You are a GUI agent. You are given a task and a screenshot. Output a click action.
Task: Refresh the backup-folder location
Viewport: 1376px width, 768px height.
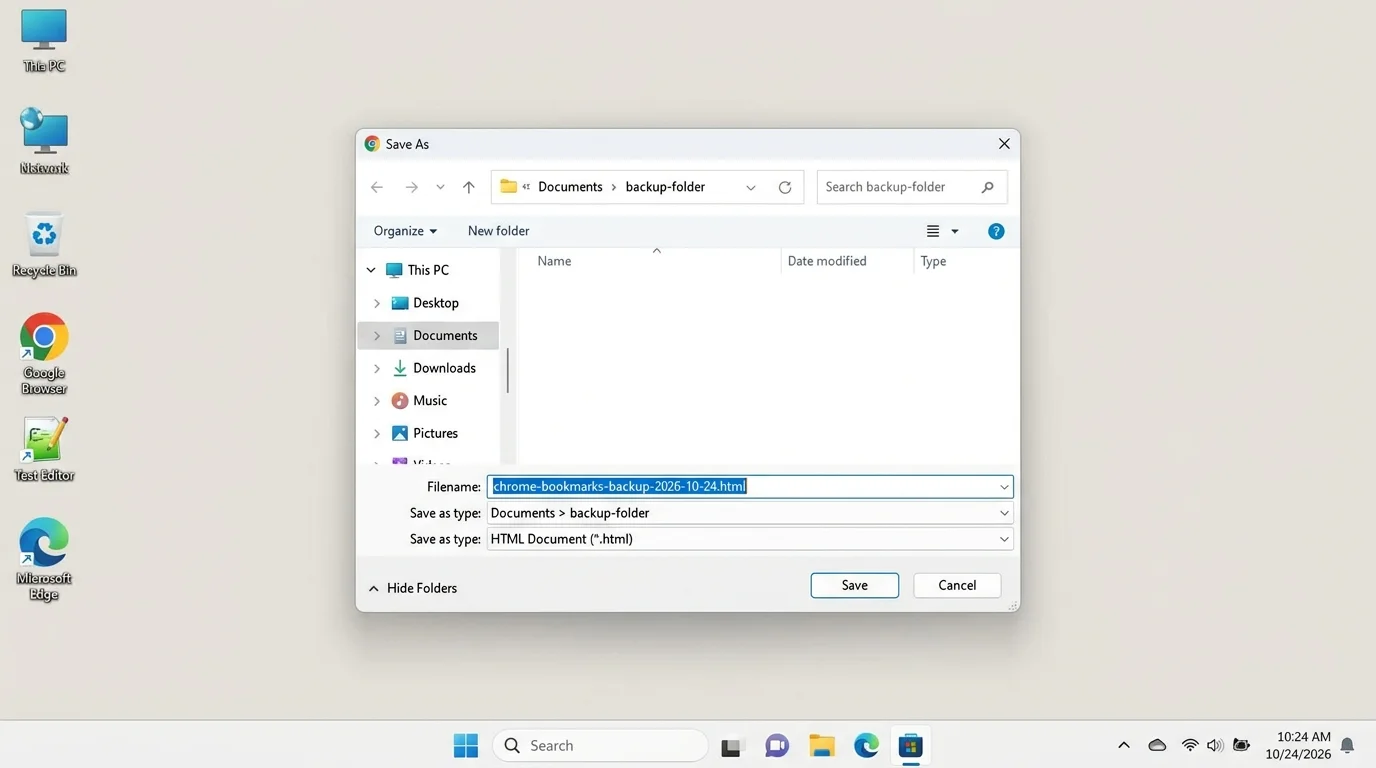click(785, 187)
